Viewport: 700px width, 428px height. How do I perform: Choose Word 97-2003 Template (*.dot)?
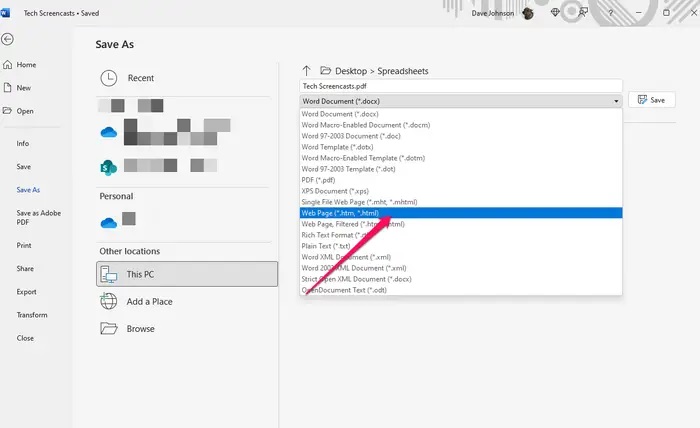click(x=461, y=169)
